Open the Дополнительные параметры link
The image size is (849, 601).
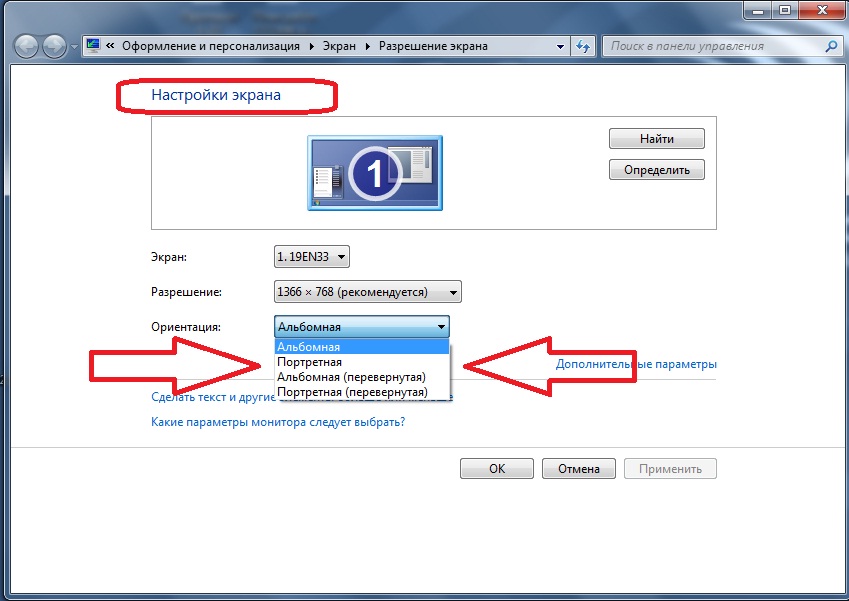(636, 364)
